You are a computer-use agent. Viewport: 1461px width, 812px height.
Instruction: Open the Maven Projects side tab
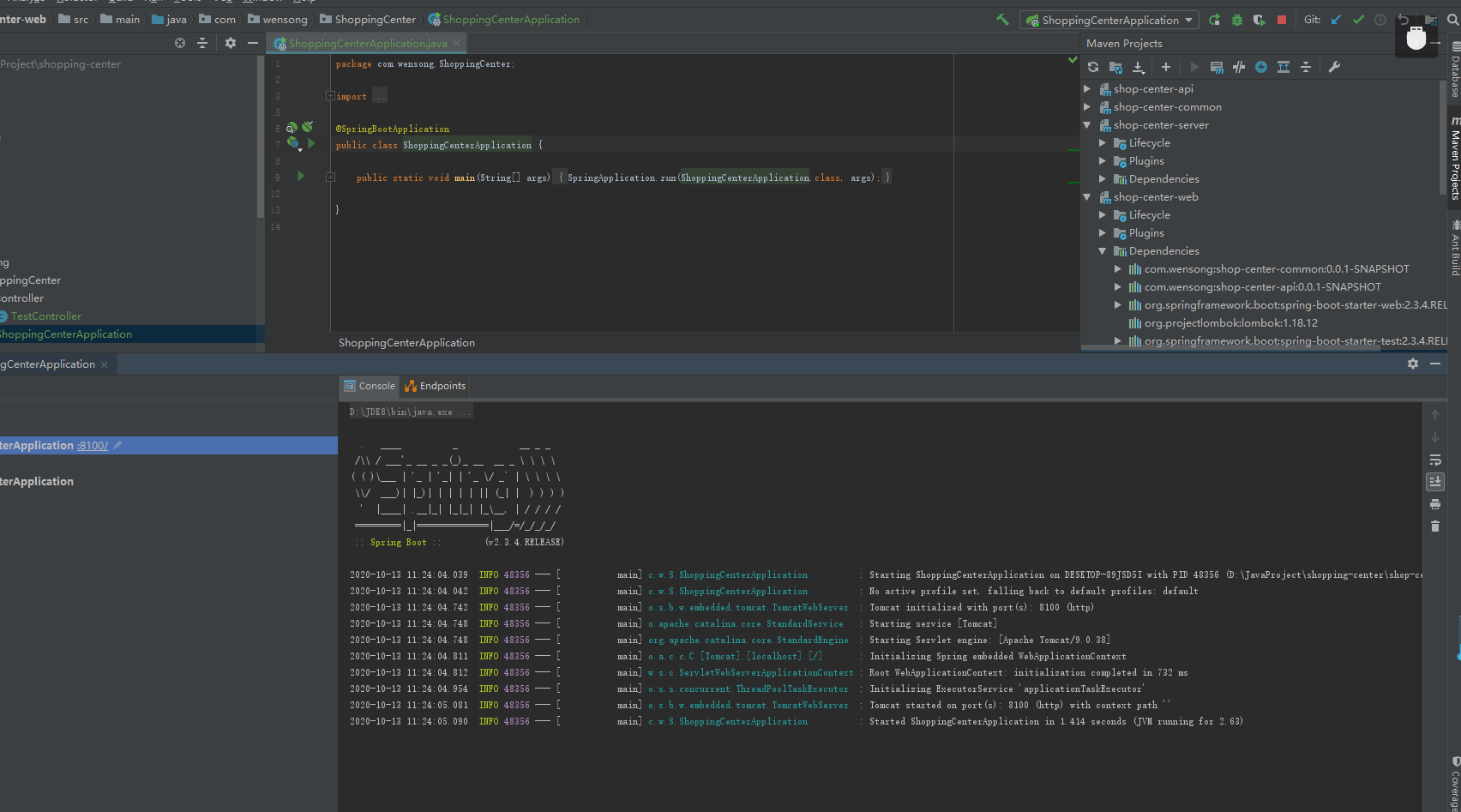coord(1455,159)
